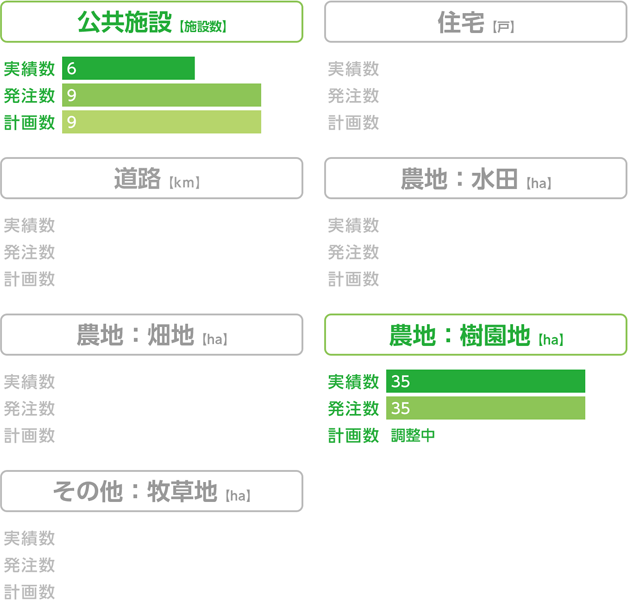
Task: Click the 発注数 bar under 樹園地
Action: (x=485, y=408)
